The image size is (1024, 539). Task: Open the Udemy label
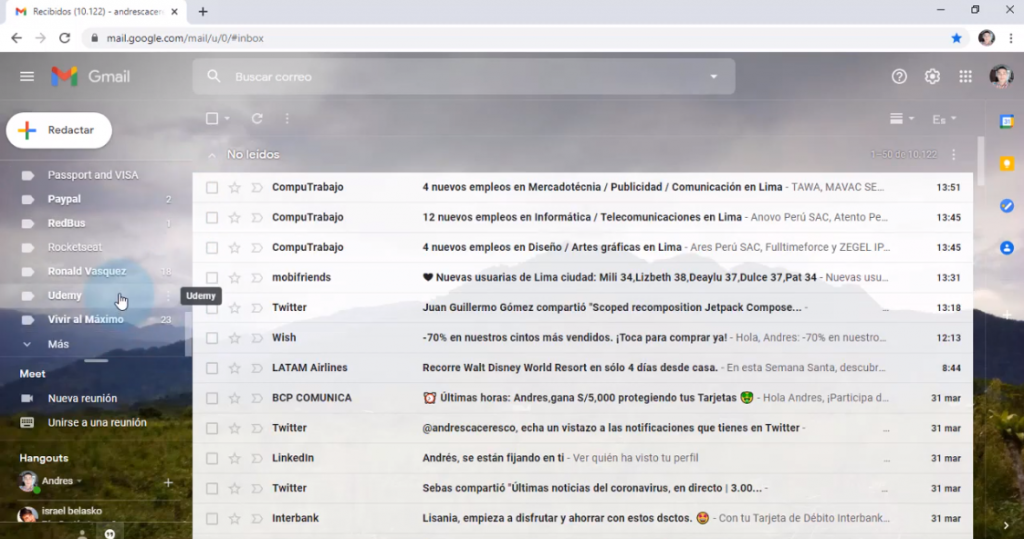point(65,296)
